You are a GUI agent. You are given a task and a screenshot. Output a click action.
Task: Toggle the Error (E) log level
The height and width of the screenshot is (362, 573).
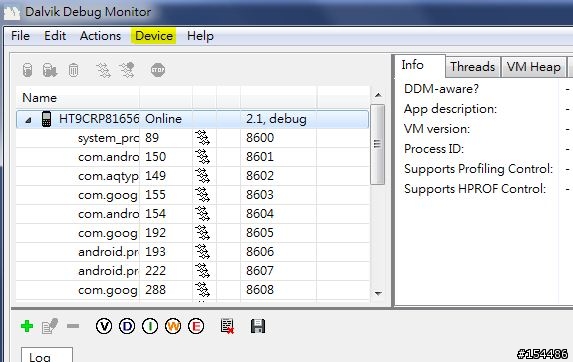click(196, 326)
